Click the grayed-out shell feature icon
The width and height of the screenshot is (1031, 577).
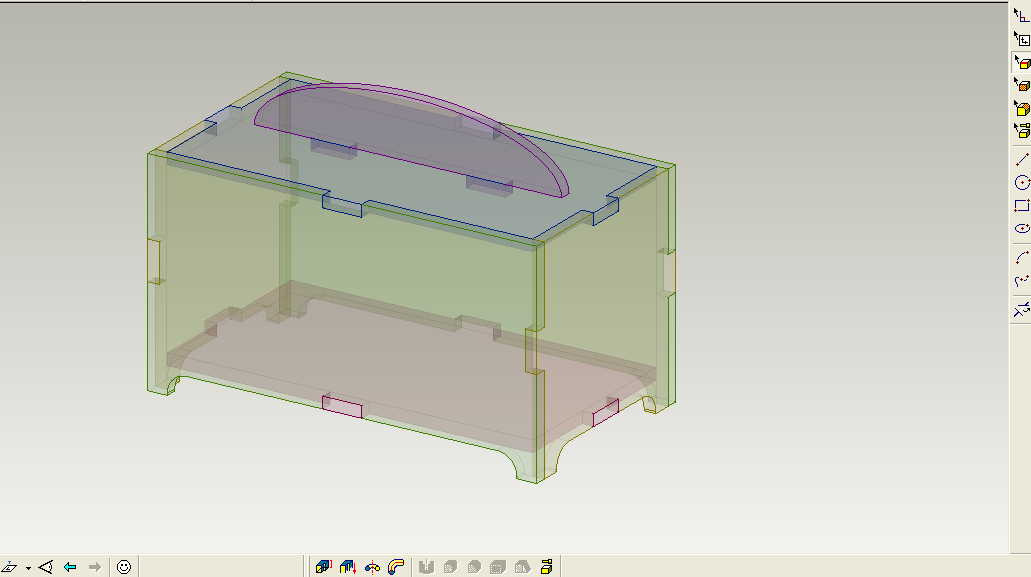pyautogui.click(x=498, y=566)
